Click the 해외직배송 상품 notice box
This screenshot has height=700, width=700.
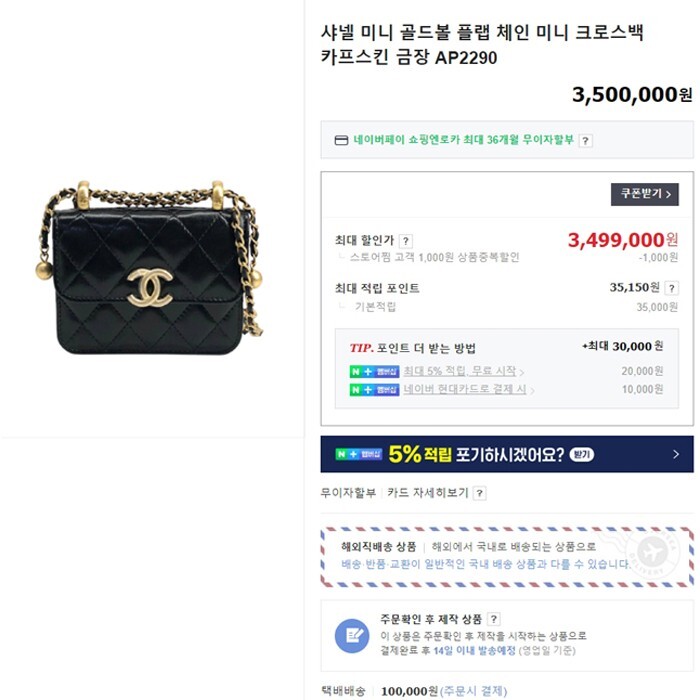tap(507, 557)
